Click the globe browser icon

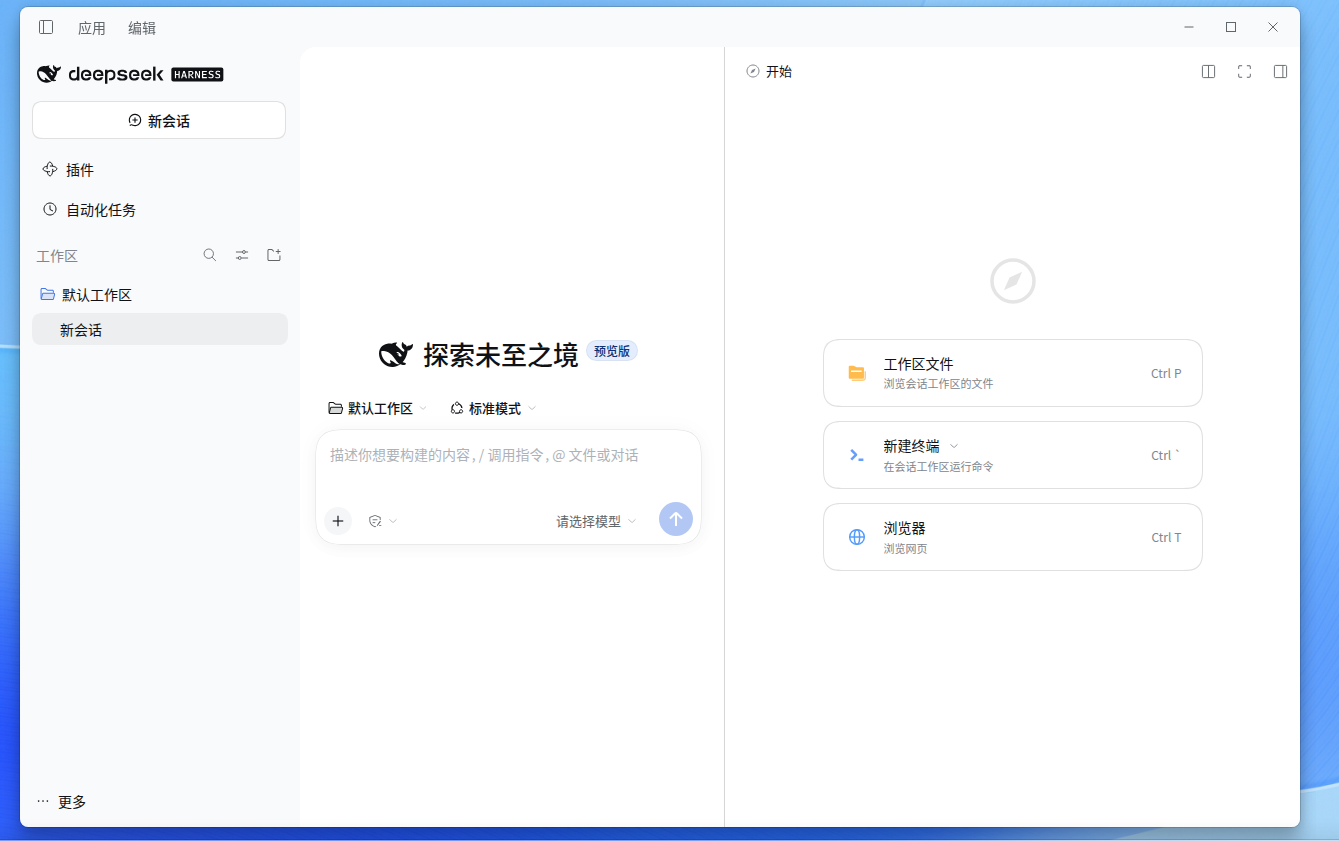[857, 537]
